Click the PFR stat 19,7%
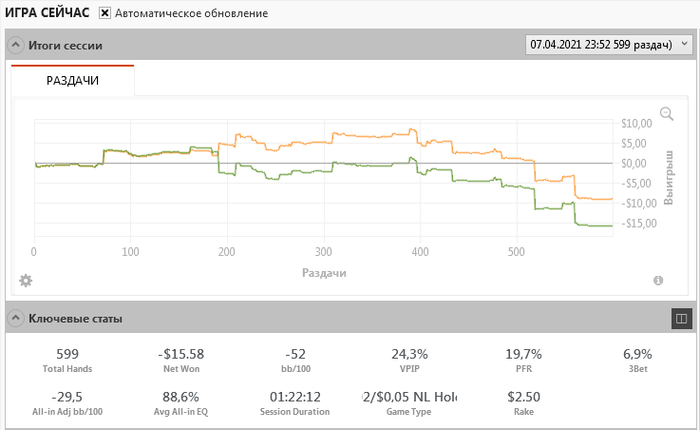The image size is (700, 430). 524,354
